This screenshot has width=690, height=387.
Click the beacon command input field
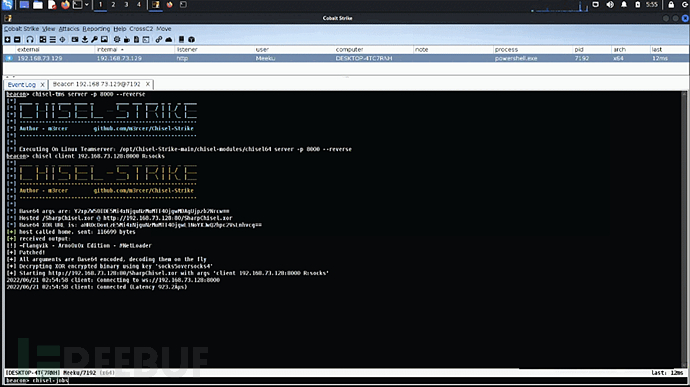click(345, 380)
